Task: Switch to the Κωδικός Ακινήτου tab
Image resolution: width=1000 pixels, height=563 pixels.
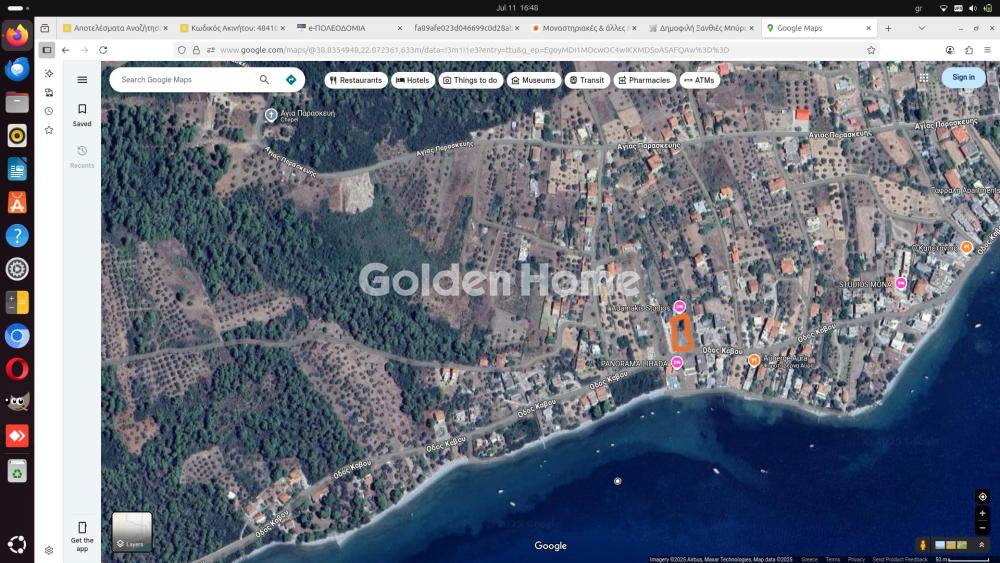Action: coord(228,28)
